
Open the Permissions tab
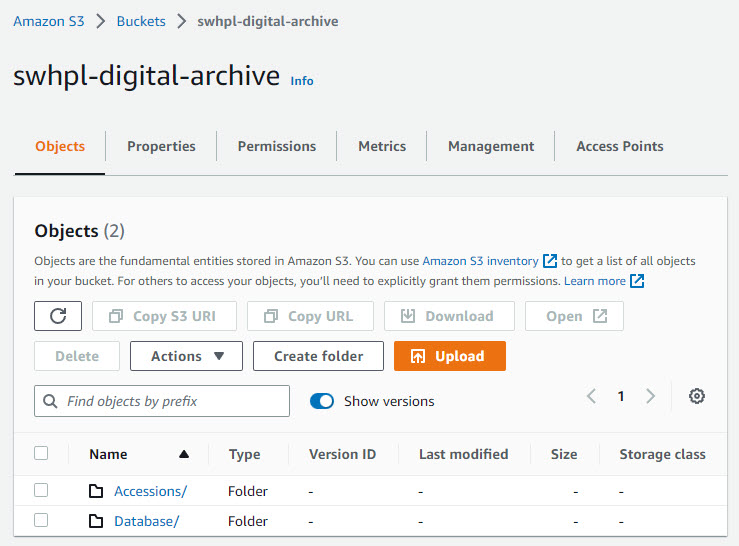277,146
